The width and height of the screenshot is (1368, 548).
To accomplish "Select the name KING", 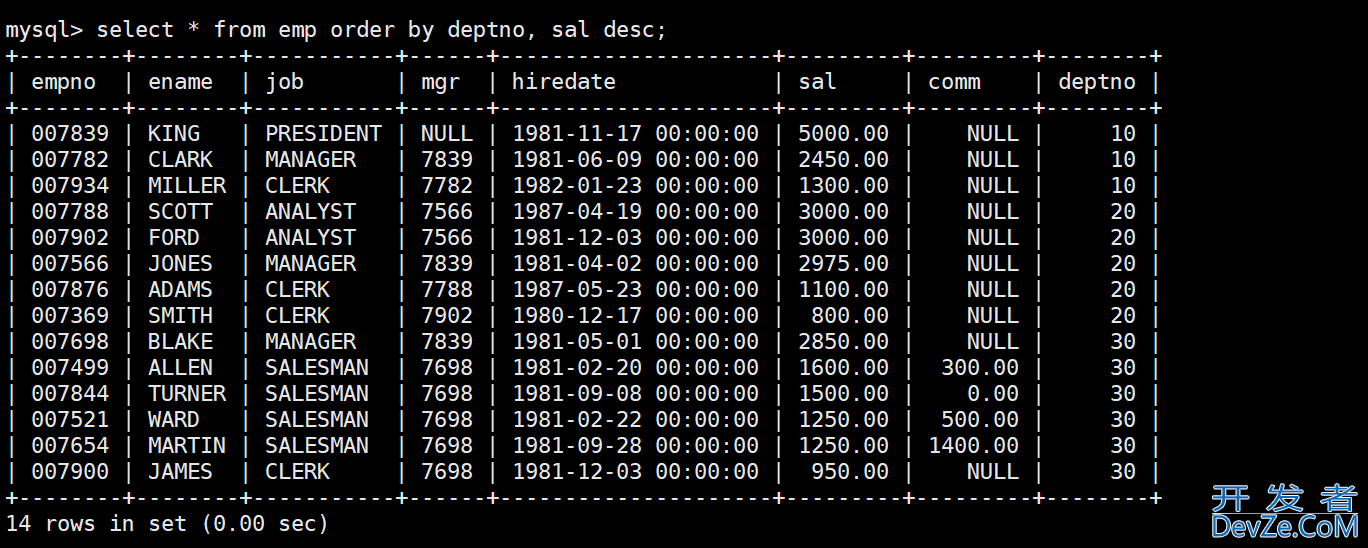I will click(174, 133).
